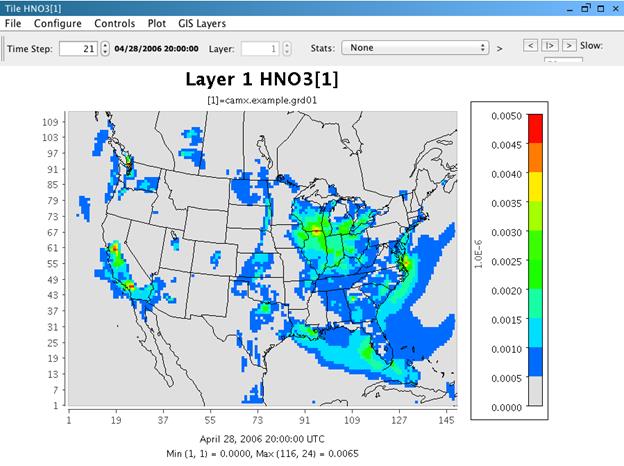Increment the Time Step stepper up arrow
This screenshot has height=466, width=624.
(105, 45)
